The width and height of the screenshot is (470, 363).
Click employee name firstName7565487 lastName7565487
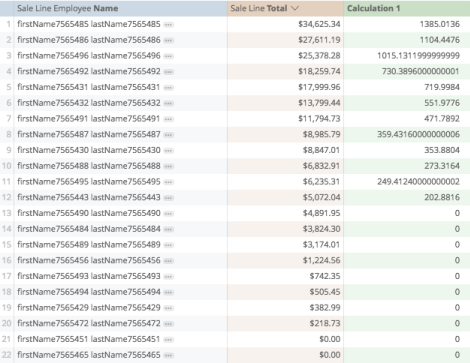pyautogui.click(x=89, y=134)
